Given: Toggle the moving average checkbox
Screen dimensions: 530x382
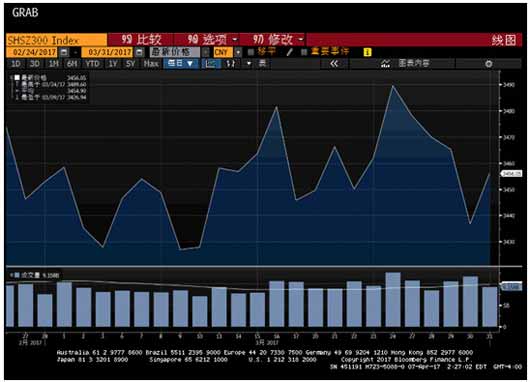Looking at the screenshot, I should point(251,52).
